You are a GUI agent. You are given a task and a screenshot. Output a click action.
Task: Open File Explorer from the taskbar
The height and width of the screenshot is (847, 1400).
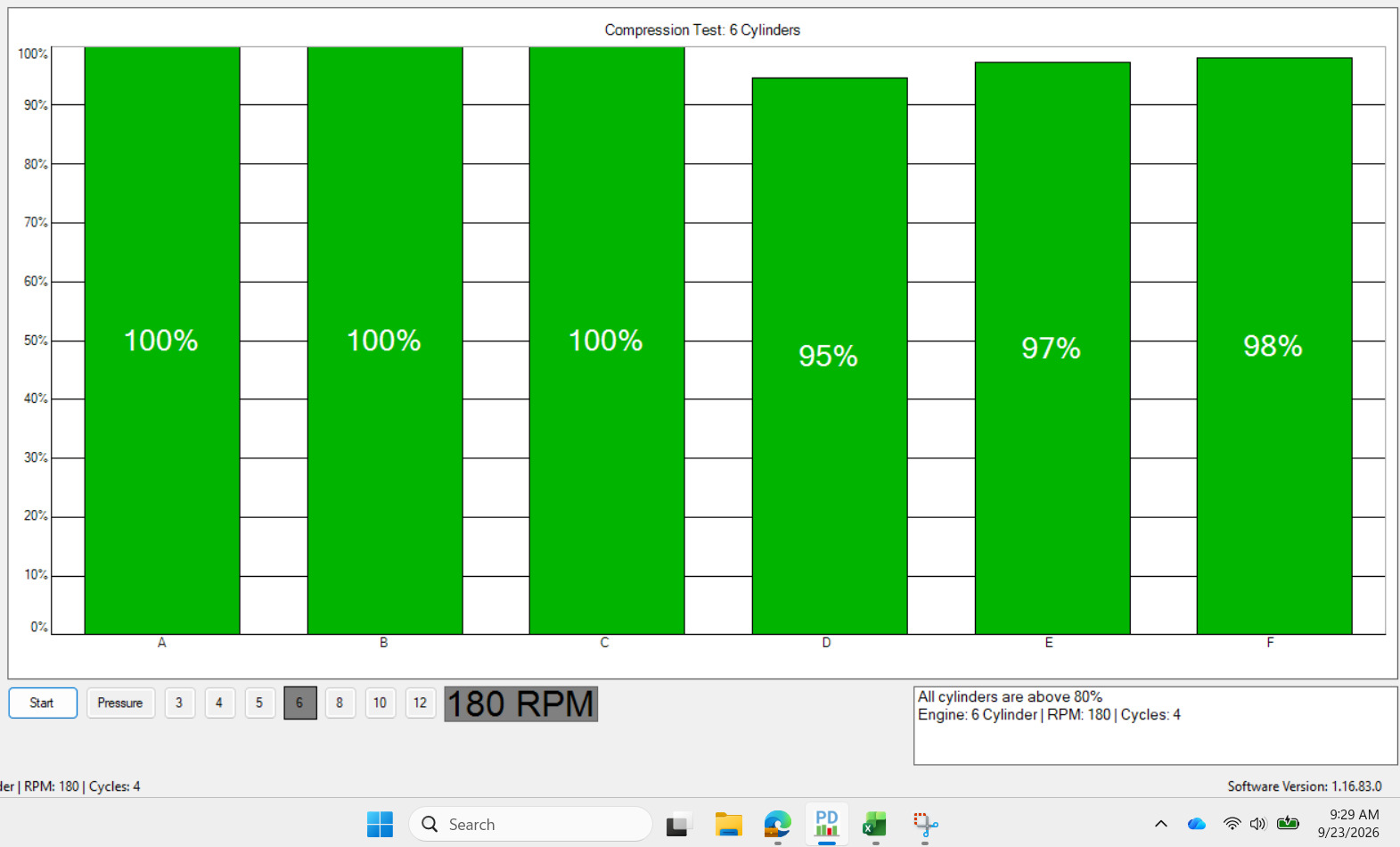(728, 824)
